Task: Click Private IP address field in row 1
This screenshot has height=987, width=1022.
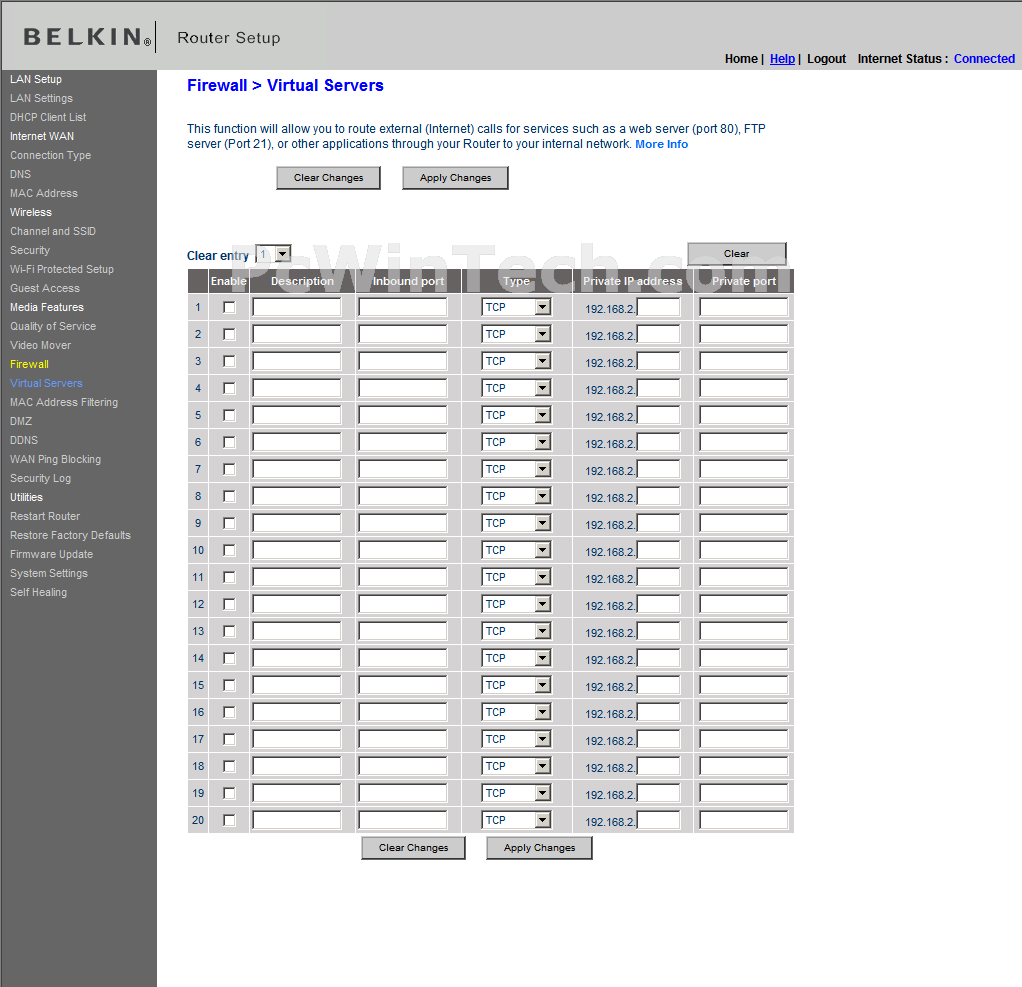Action: tap(658, 307)
